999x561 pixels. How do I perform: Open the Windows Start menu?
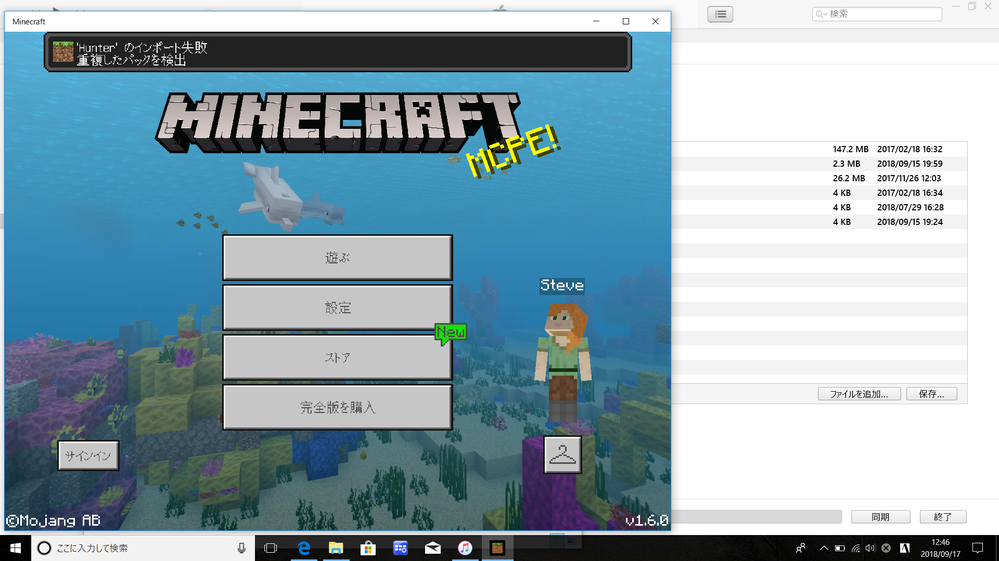[x=15, y=548]
